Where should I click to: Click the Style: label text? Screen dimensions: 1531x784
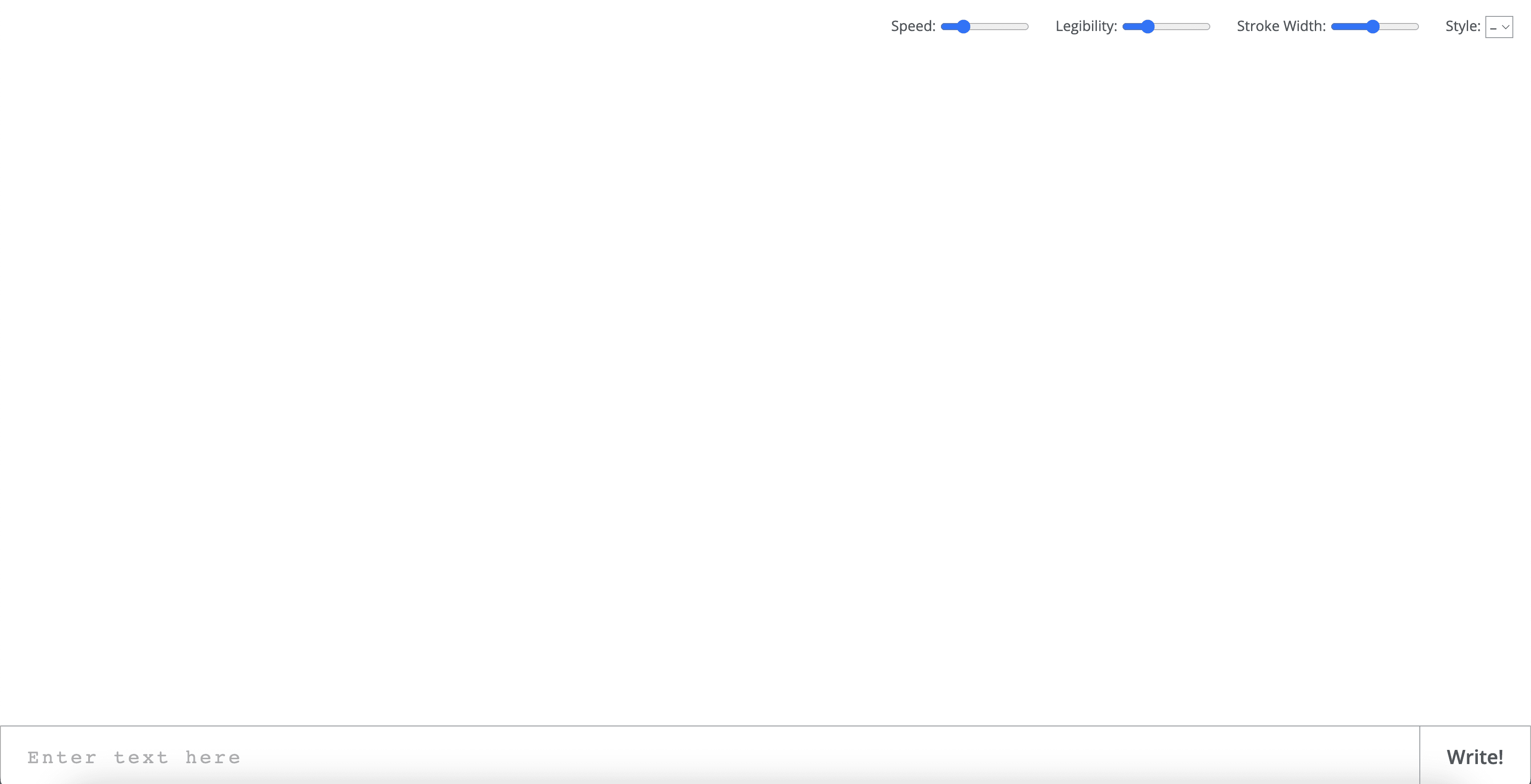click(1462, 26)
